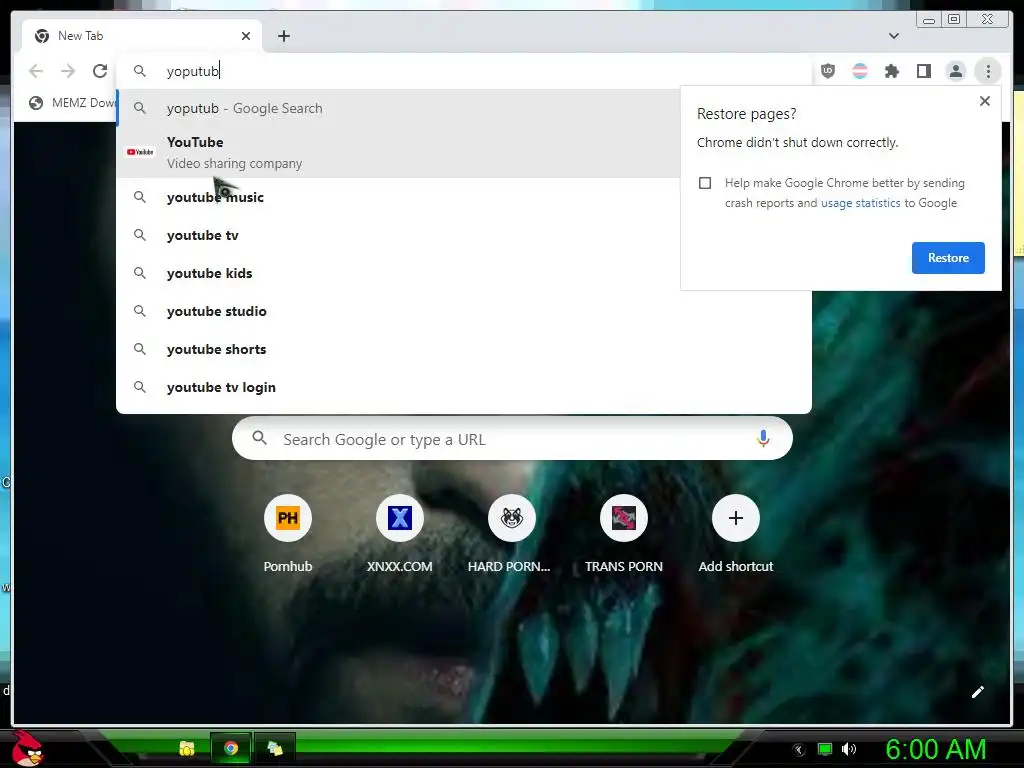Select the YouTube video sharing company suggestion
1024x768 pixels.
pyautogui.click(x=398, y=152)
